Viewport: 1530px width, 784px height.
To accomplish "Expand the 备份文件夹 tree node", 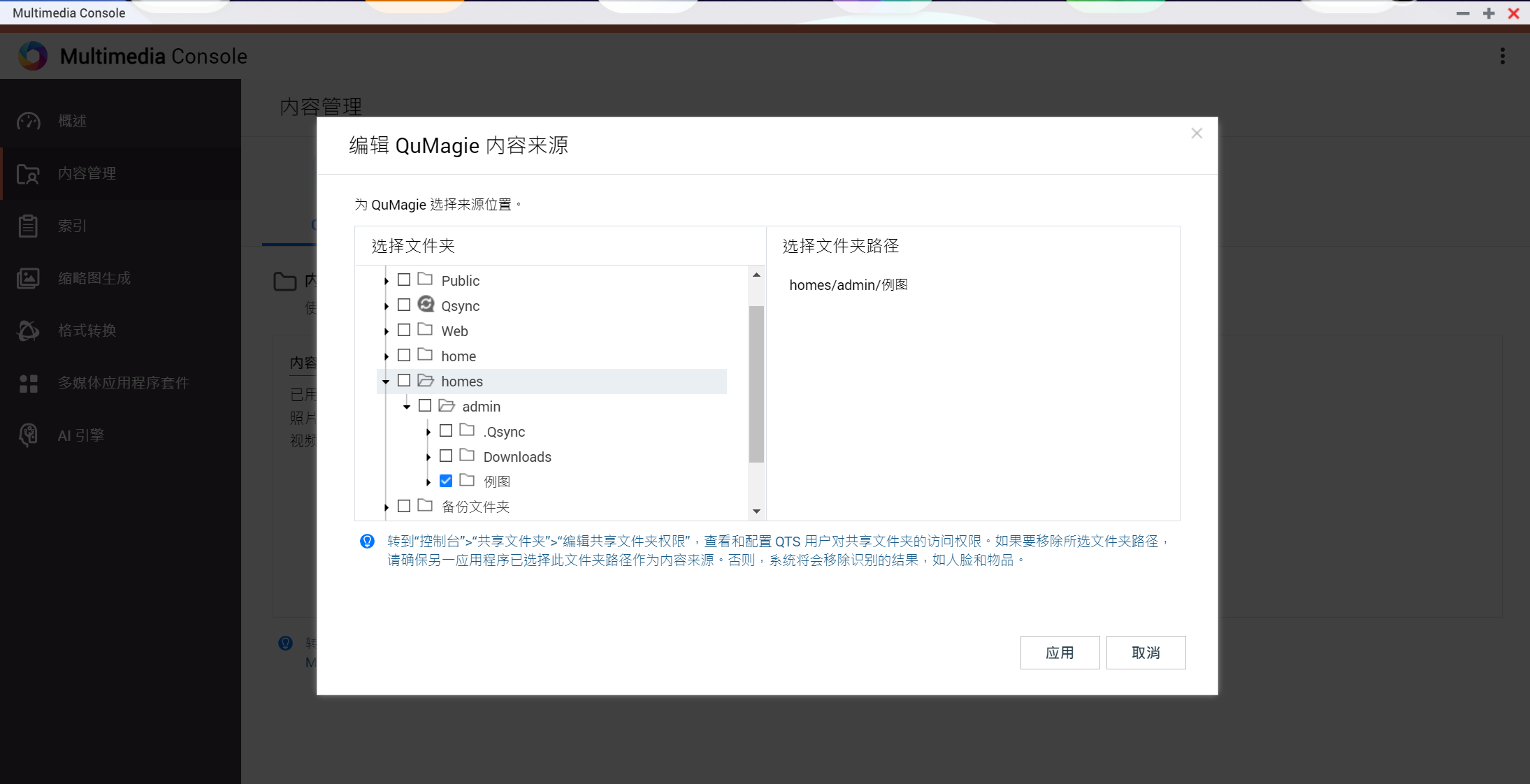I will (x=387, y=507).
